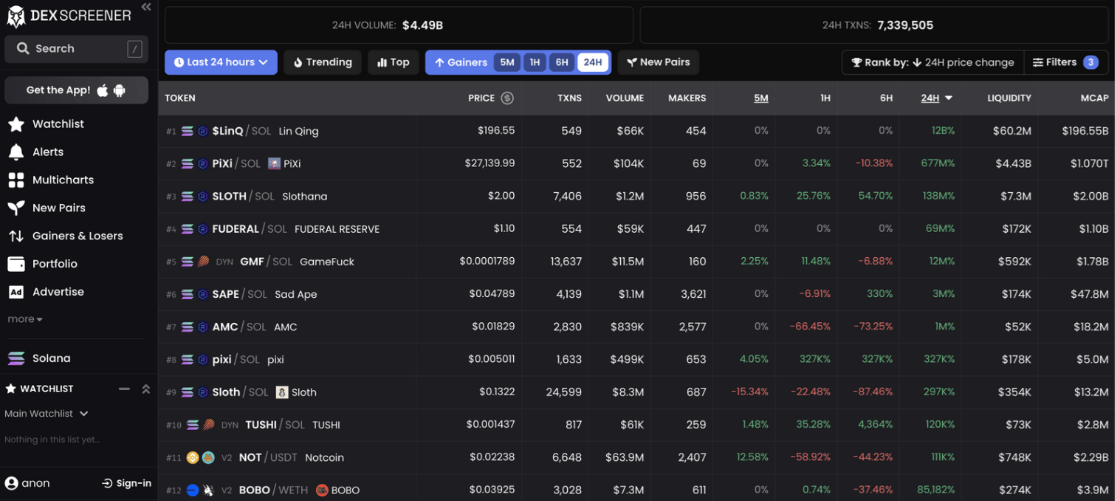Click the Watchlist star icon in the sidebar
The height and width of the screenshot is (501, 1115).
[x=16, y=124]
